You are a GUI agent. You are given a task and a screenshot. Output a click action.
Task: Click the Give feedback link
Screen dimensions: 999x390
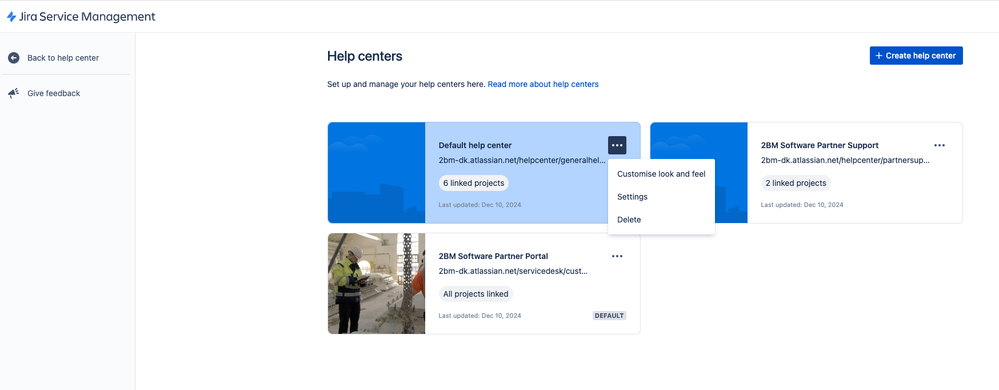point(54,93)
